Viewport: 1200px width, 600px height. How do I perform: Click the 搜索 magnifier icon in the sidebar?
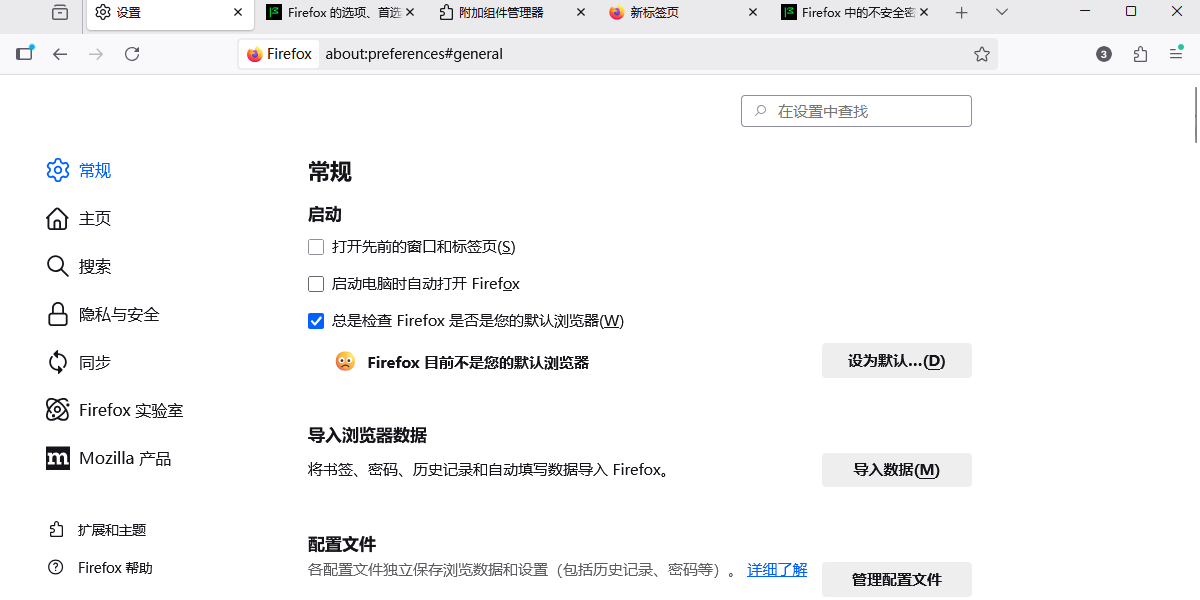pos(58,266)
